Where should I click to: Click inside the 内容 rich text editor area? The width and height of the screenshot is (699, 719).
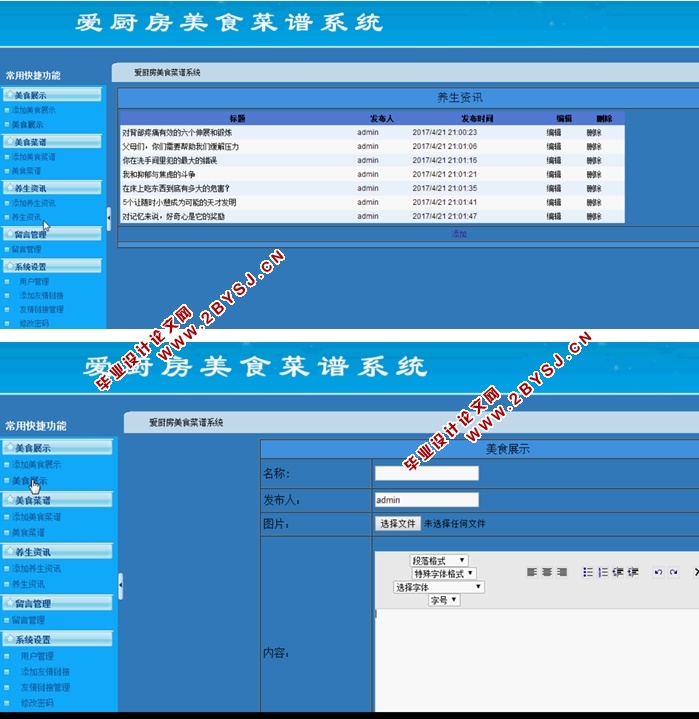pyautogui.click(x=537, y=660)
